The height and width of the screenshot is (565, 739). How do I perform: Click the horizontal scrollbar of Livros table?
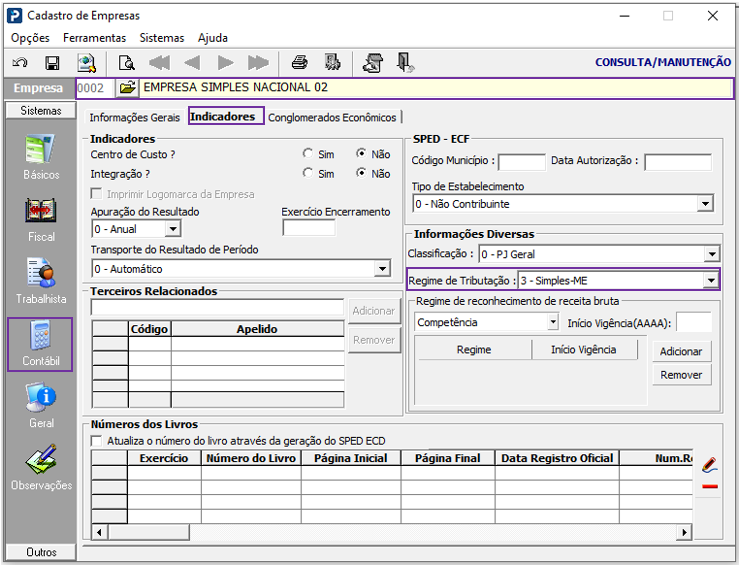point(391,532)
